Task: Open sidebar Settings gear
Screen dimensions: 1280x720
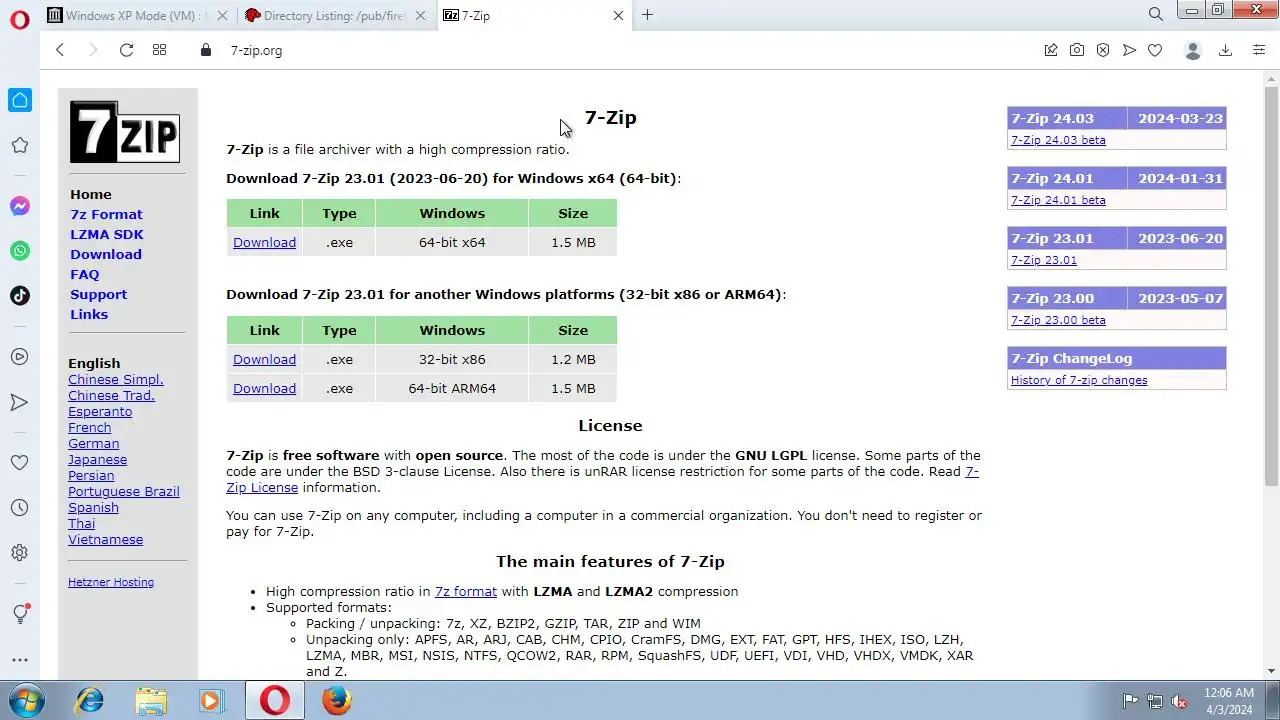Action: coord(20,552)
